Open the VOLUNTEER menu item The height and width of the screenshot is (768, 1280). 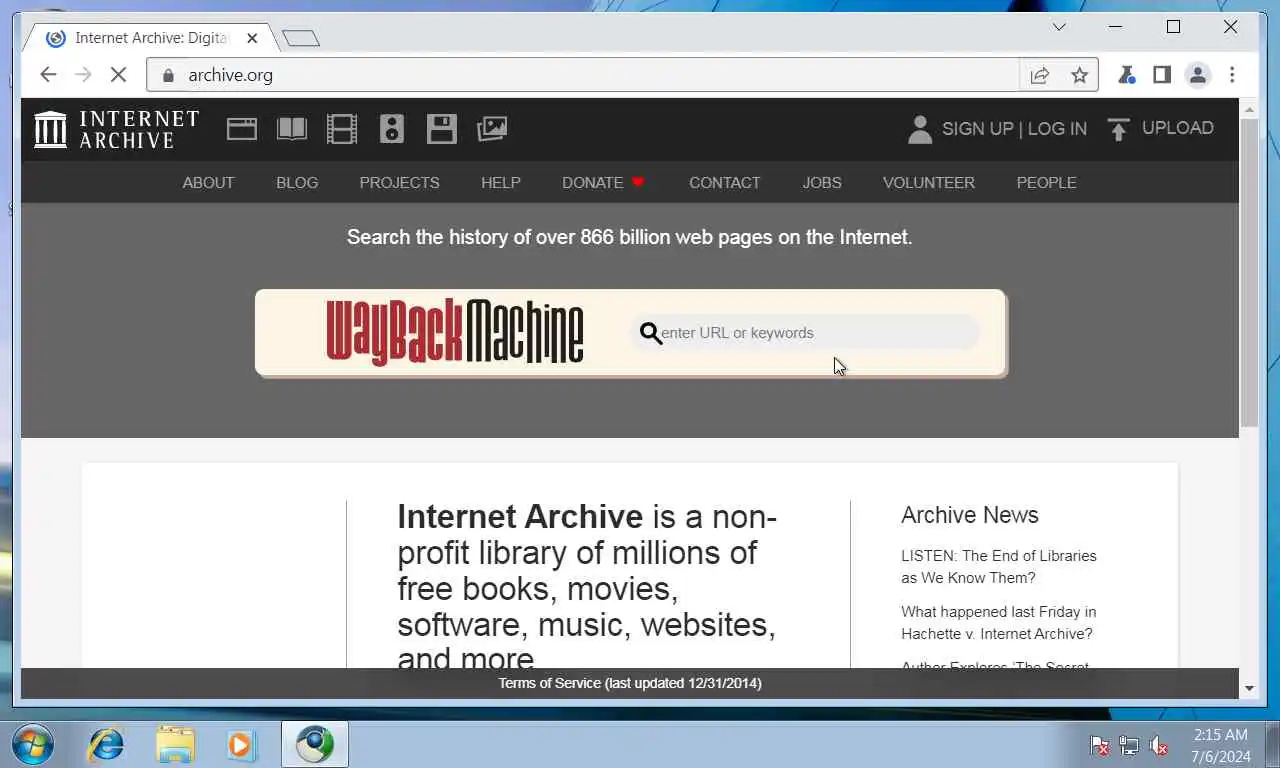(929, 183)
